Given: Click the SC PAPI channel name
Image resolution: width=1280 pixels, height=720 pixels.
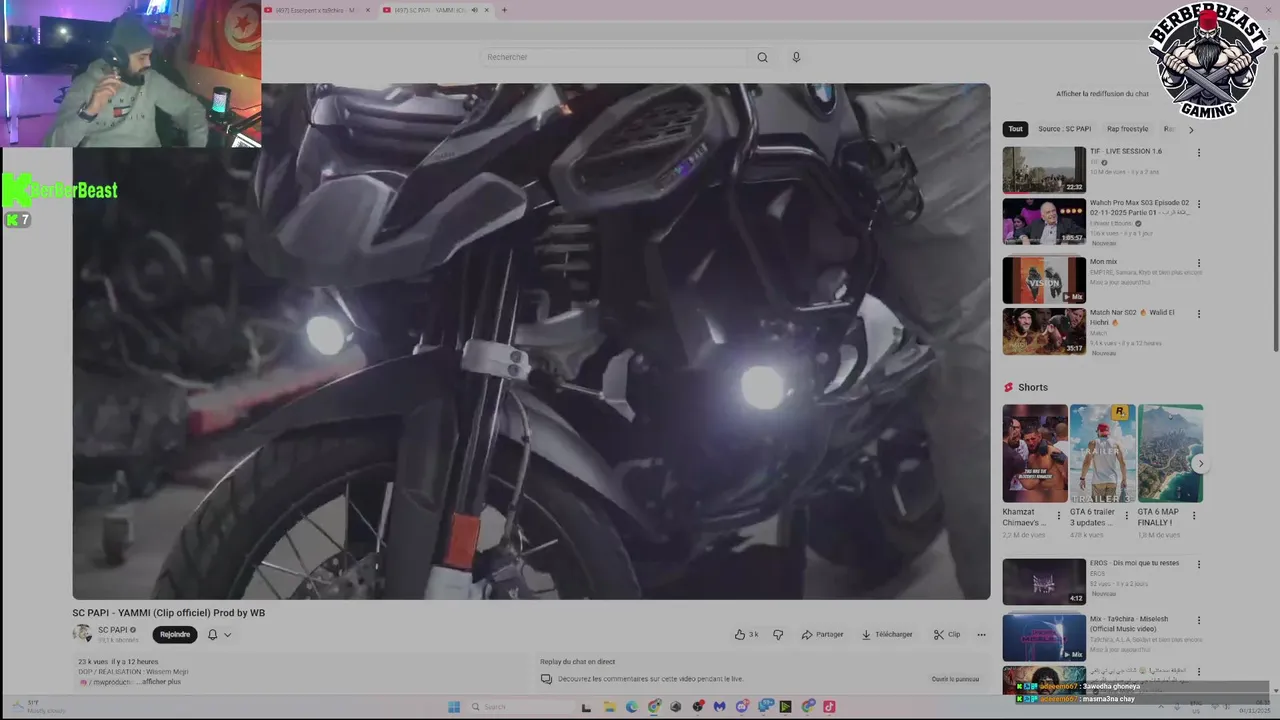Looking at the screenshot, I should click(112, 630).
